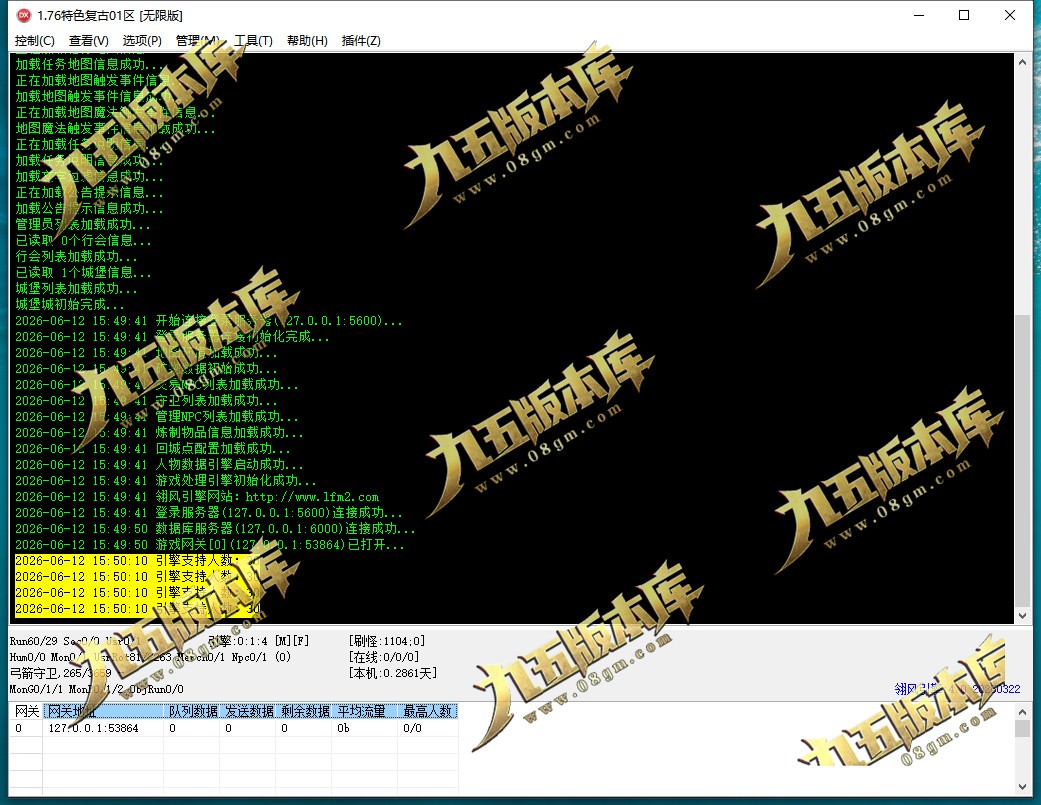Open the 查看(V) menu
This screenshot has width=1041, height=805.
88,40
